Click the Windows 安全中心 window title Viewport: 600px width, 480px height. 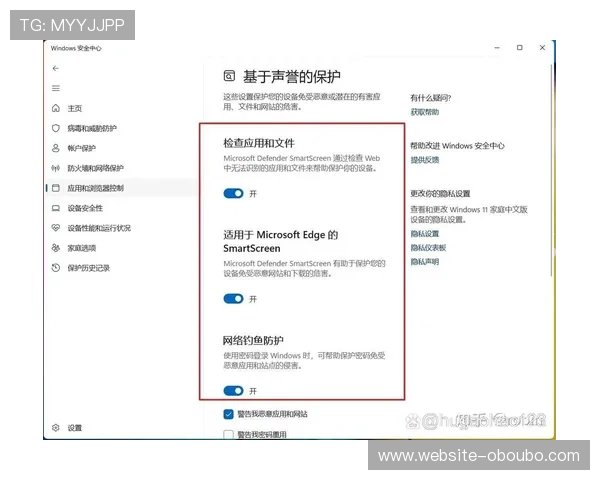pyautogui.click(x=76, y=48)
